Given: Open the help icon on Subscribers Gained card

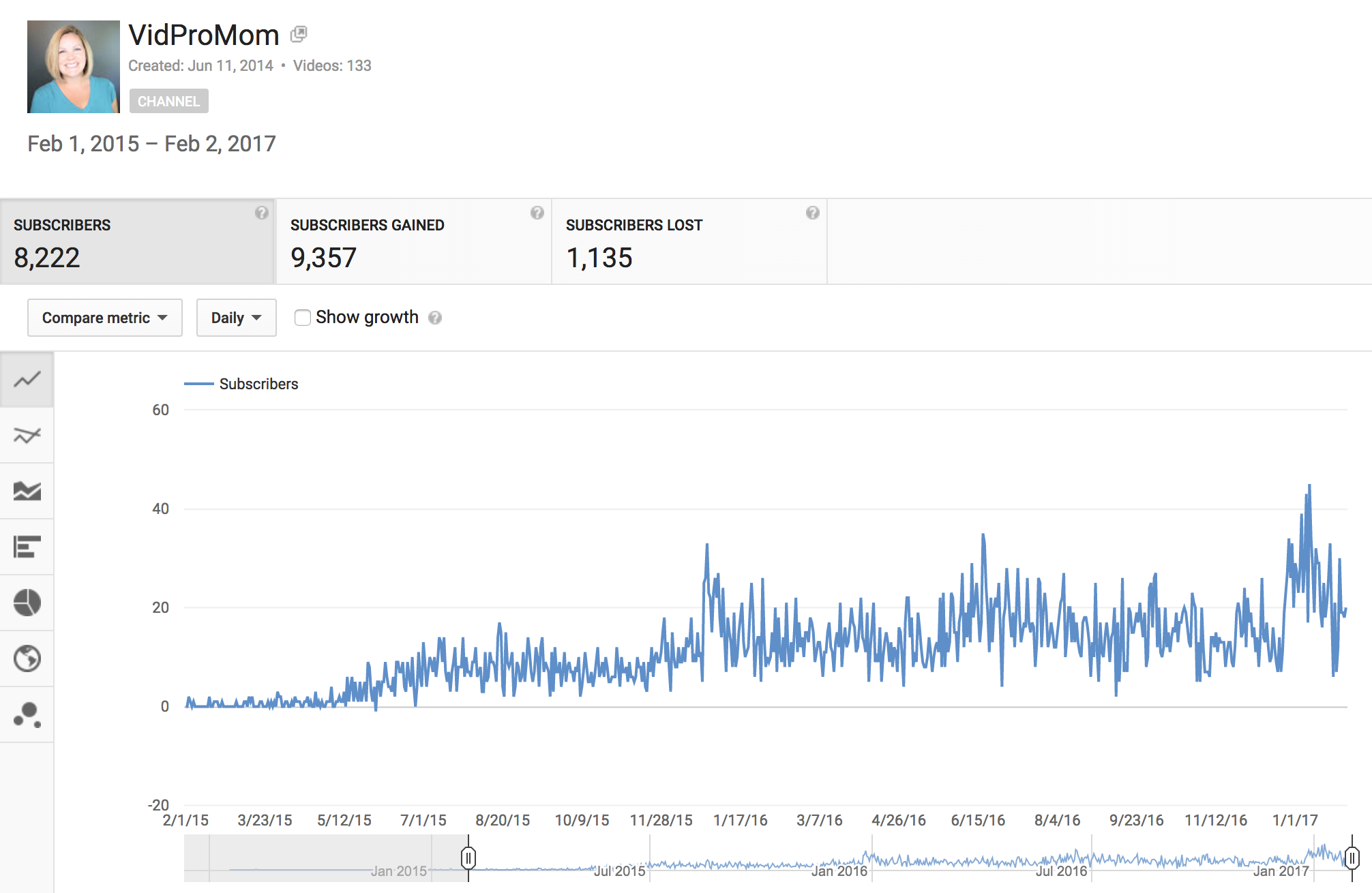Looking at the screenshot, I should (537, 213).
